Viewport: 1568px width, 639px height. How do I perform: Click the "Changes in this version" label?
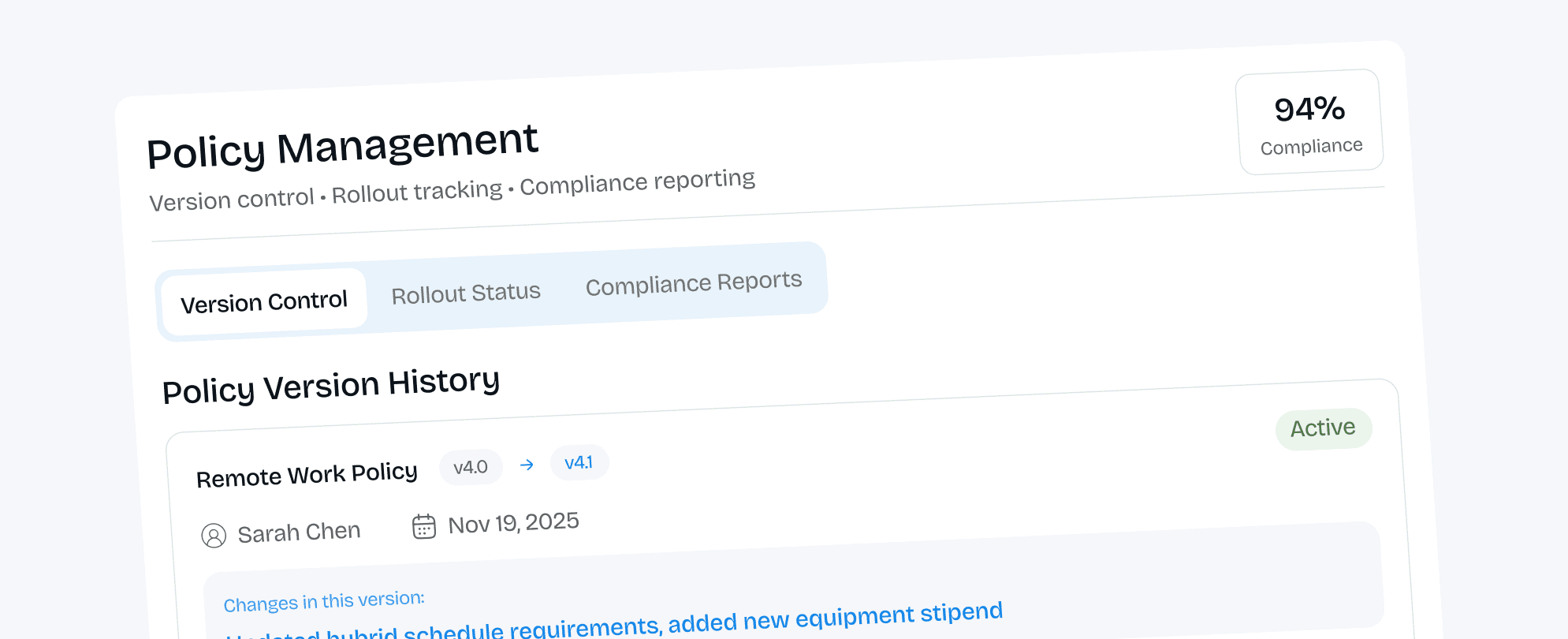(324, 602)
